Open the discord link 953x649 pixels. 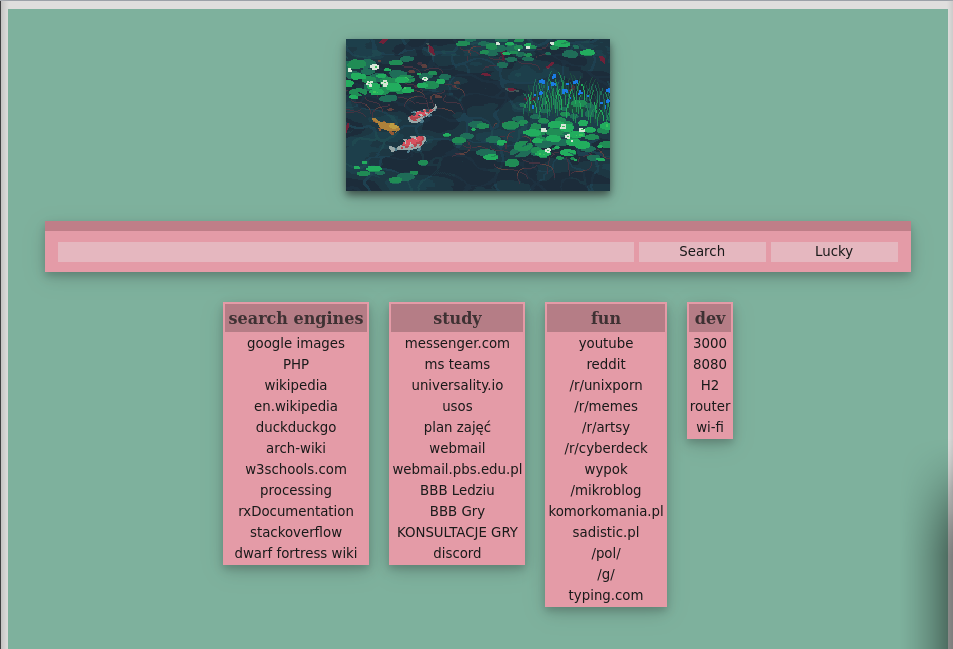(457, 553)
